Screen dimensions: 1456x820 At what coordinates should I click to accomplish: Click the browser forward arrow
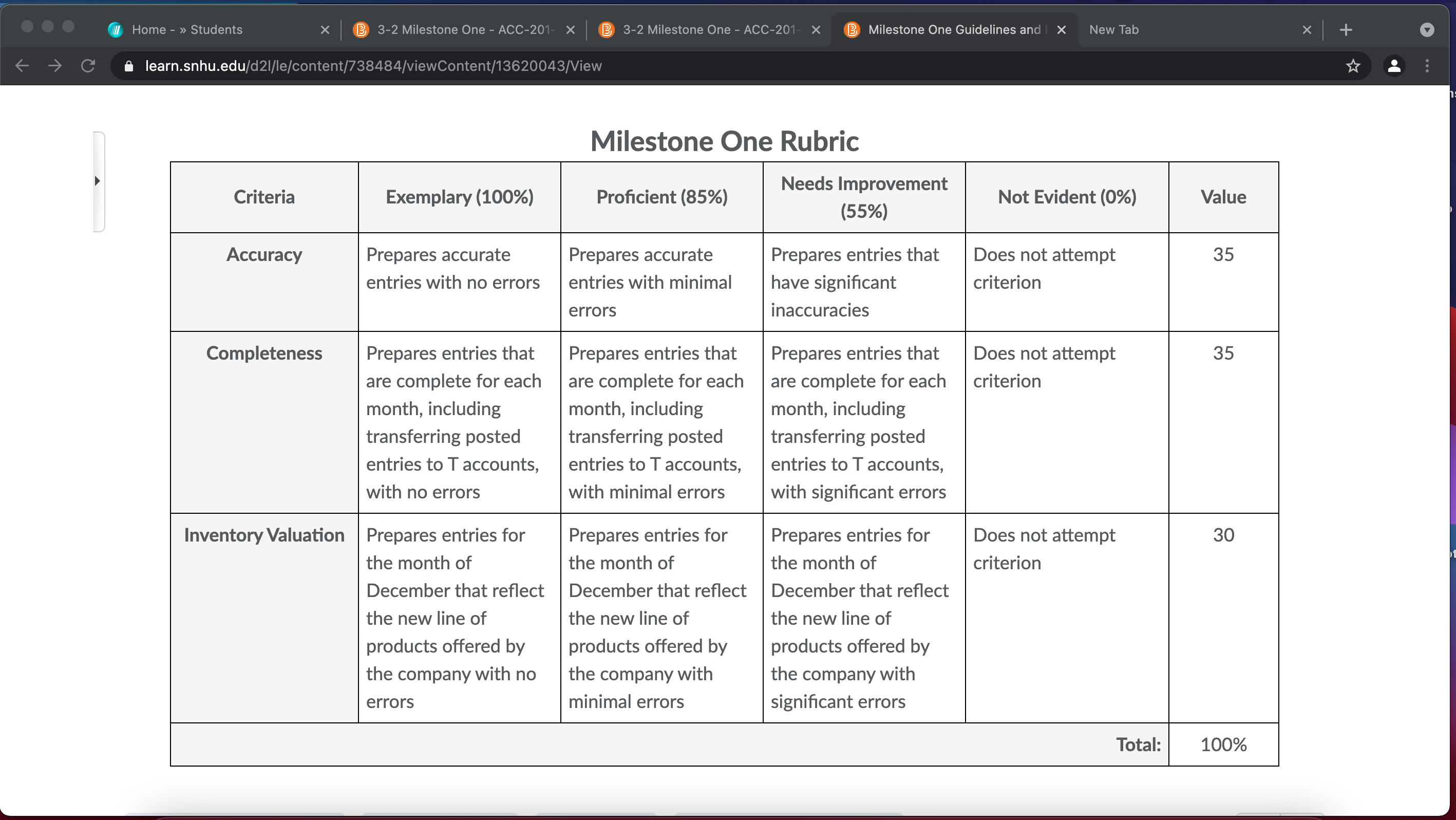click(55, 66)
